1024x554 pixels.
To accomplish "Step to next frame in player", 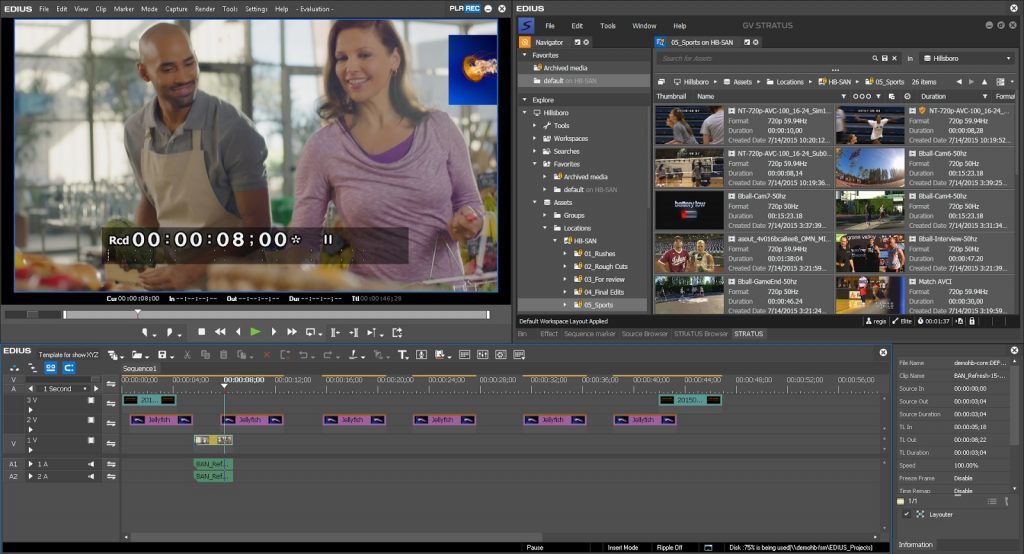I will tap(274, 332).
